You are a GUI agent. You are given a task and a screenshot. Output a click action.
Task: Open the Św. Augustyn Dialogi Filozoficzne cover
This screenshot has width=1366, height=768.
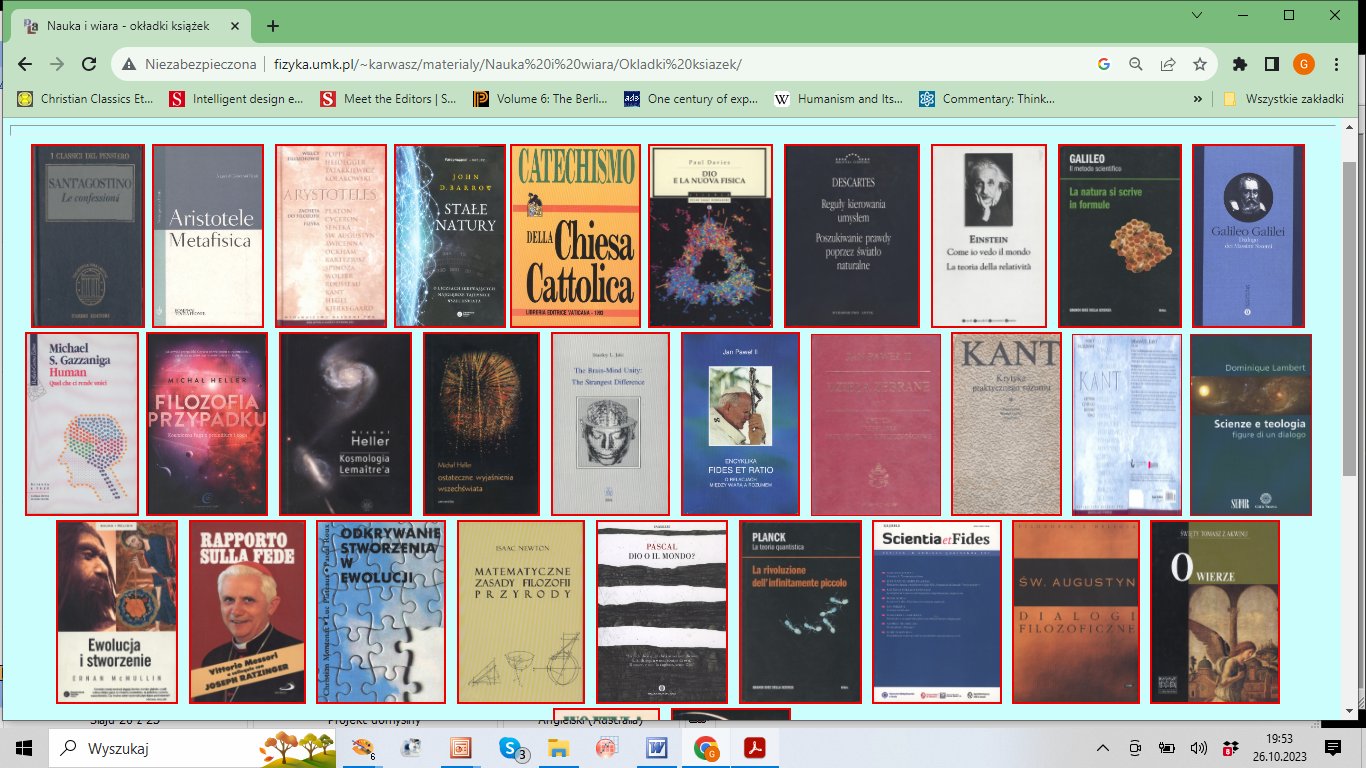pos(1076,612)
